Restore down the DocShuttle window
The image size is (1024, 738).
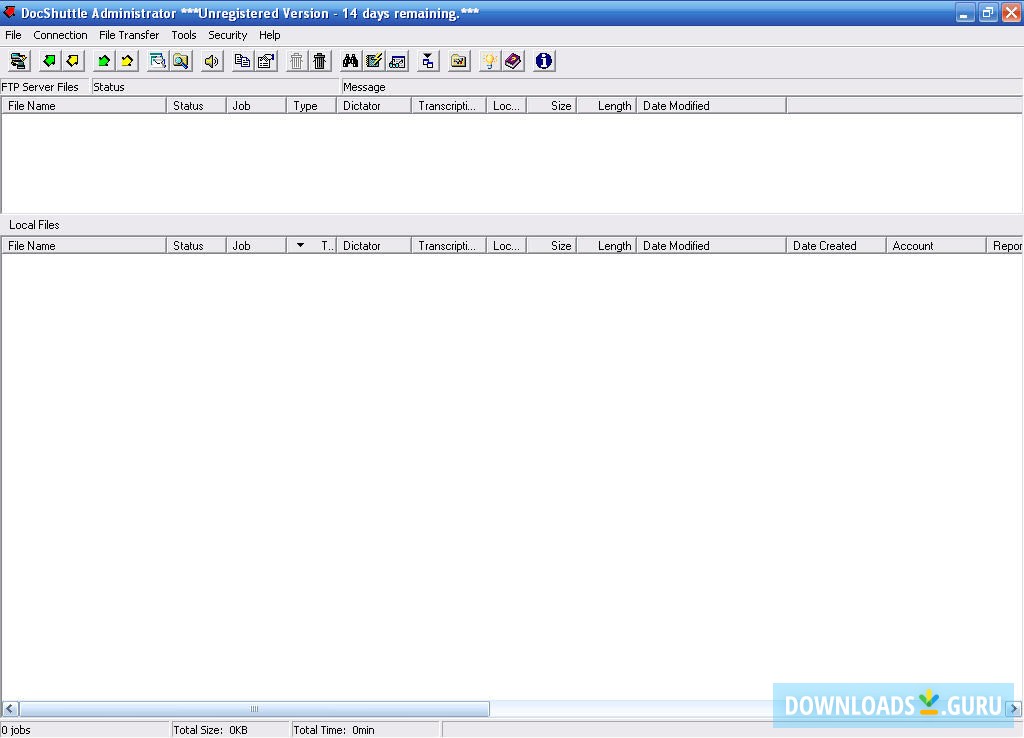[x=988, y=12]
